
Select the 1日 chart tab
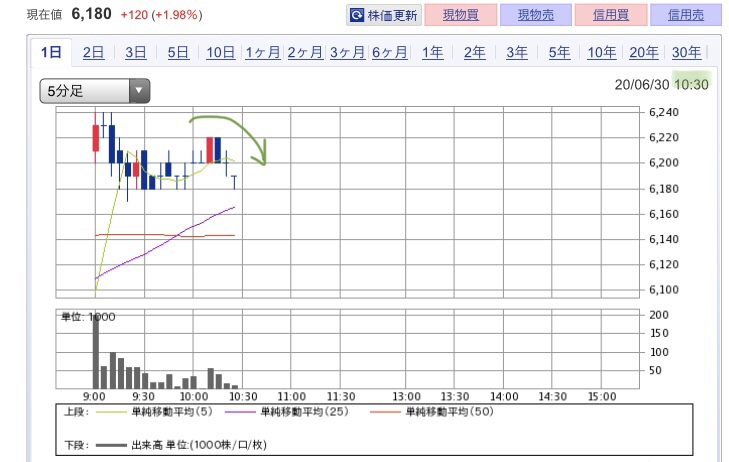pos(51,52)
